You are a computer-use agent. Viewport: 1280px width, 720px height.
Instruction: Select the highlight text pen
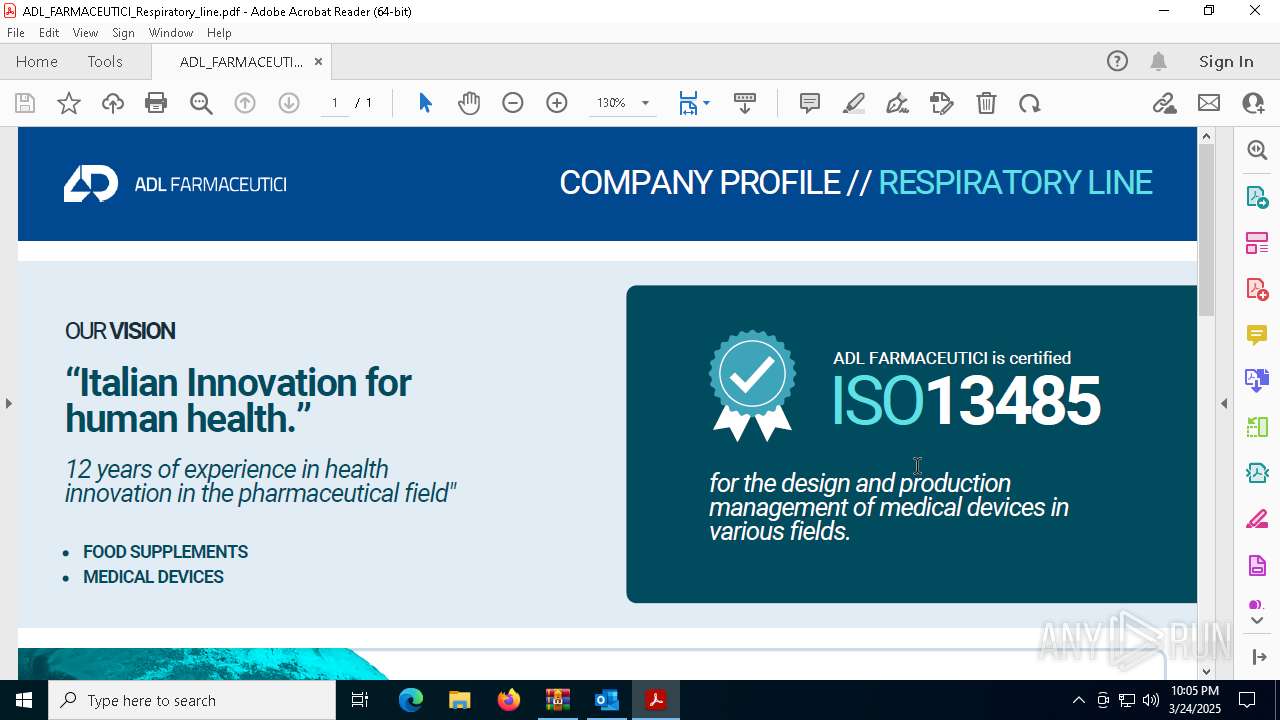pyautogui.click(x=854, y=103)
